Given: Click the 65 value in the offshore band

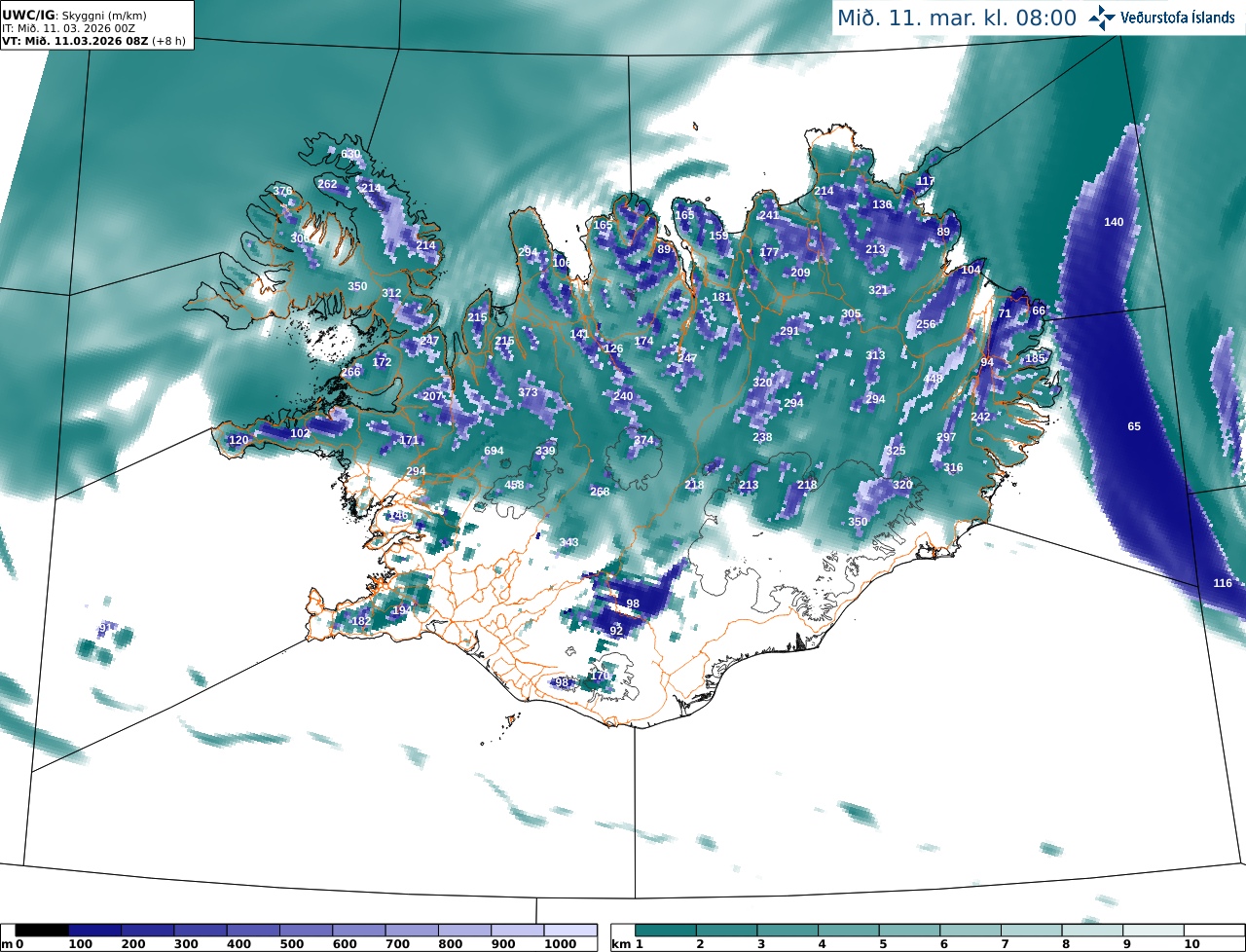Looking at the screenshot, I should click(1134, 426).
